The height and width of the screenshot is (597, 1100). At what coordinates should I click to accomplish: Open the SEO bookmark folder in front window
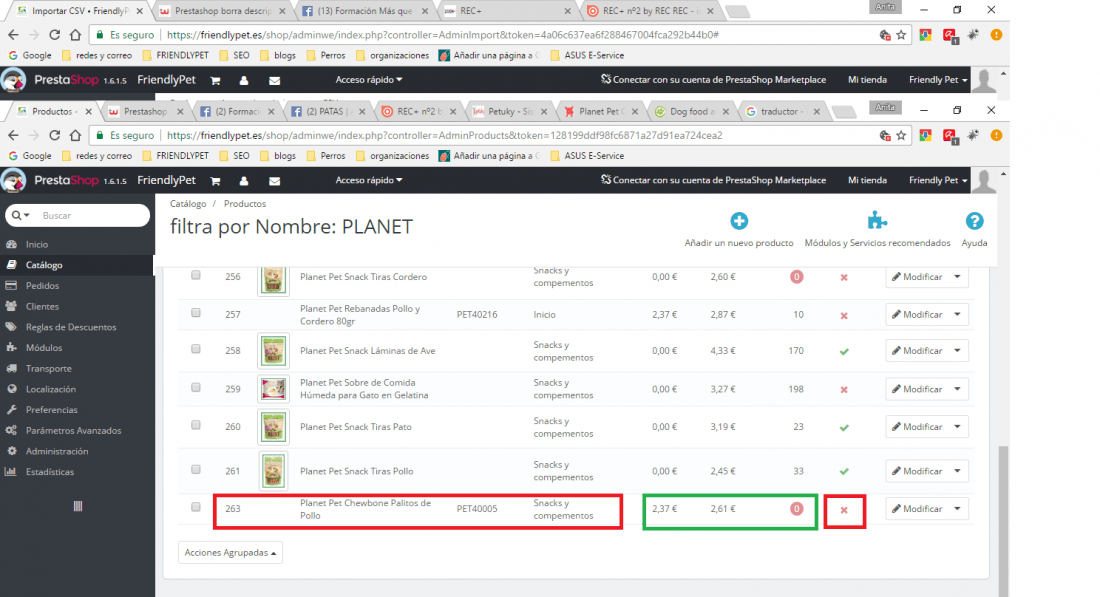point(235,156)
